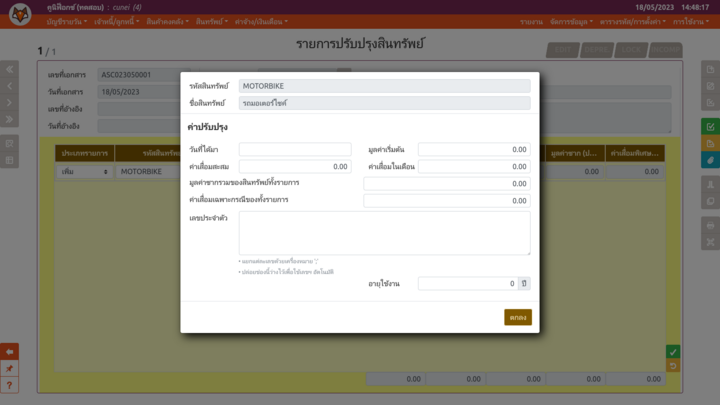This screenshot has width=720, height=405.
Task: Click the stamp icon in right sidebar
Action: [710, 184]
